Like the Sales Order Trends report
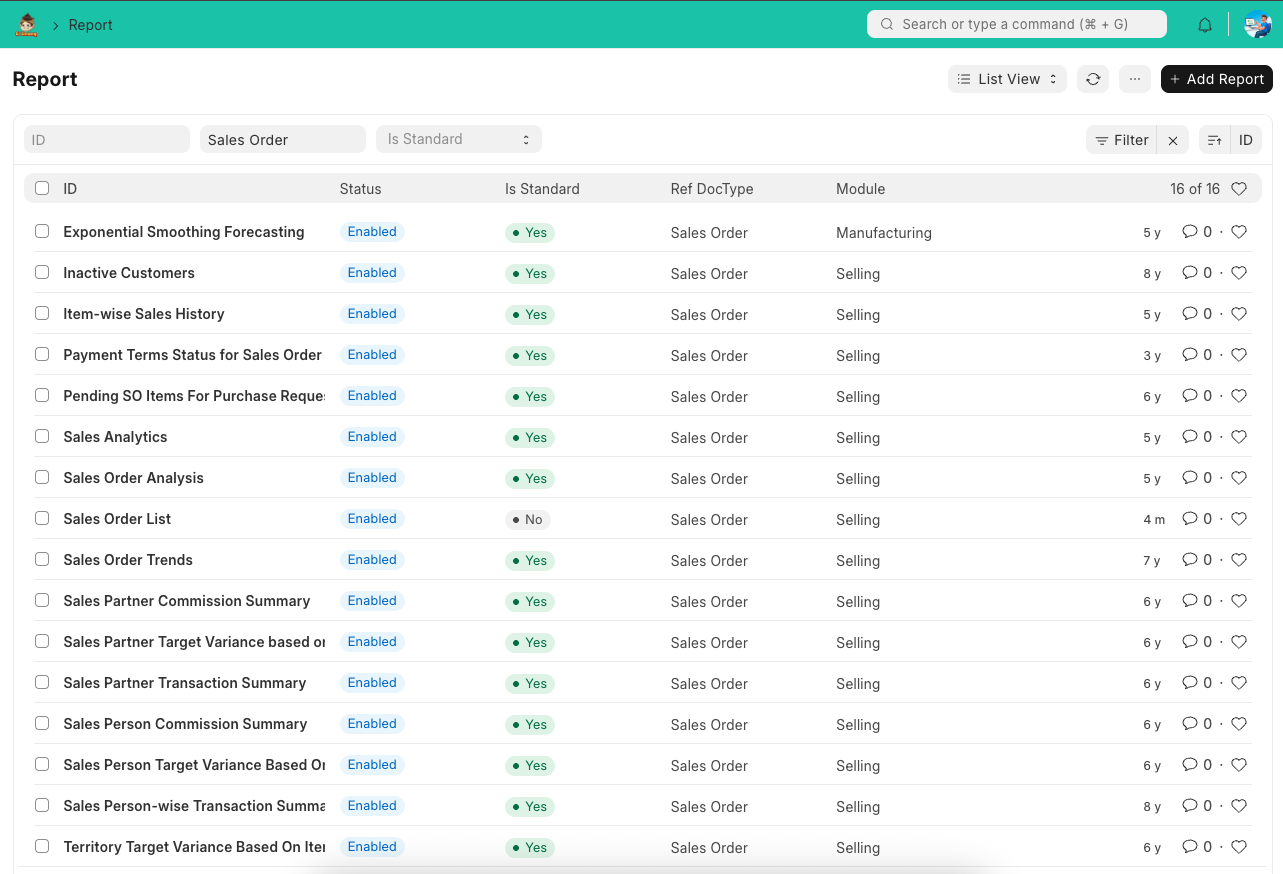This screenshot has height=874, width=1283. (1238, 559)
